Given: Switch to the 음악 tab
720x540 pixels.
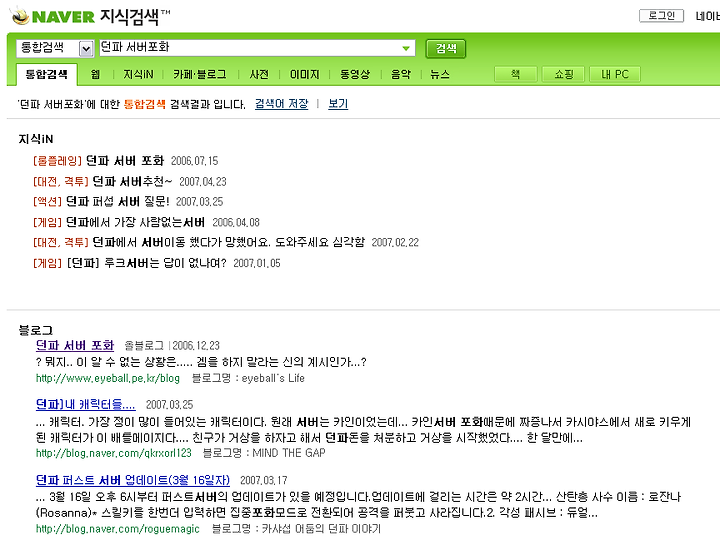Looking at the screenshot, I should [400, 74].
